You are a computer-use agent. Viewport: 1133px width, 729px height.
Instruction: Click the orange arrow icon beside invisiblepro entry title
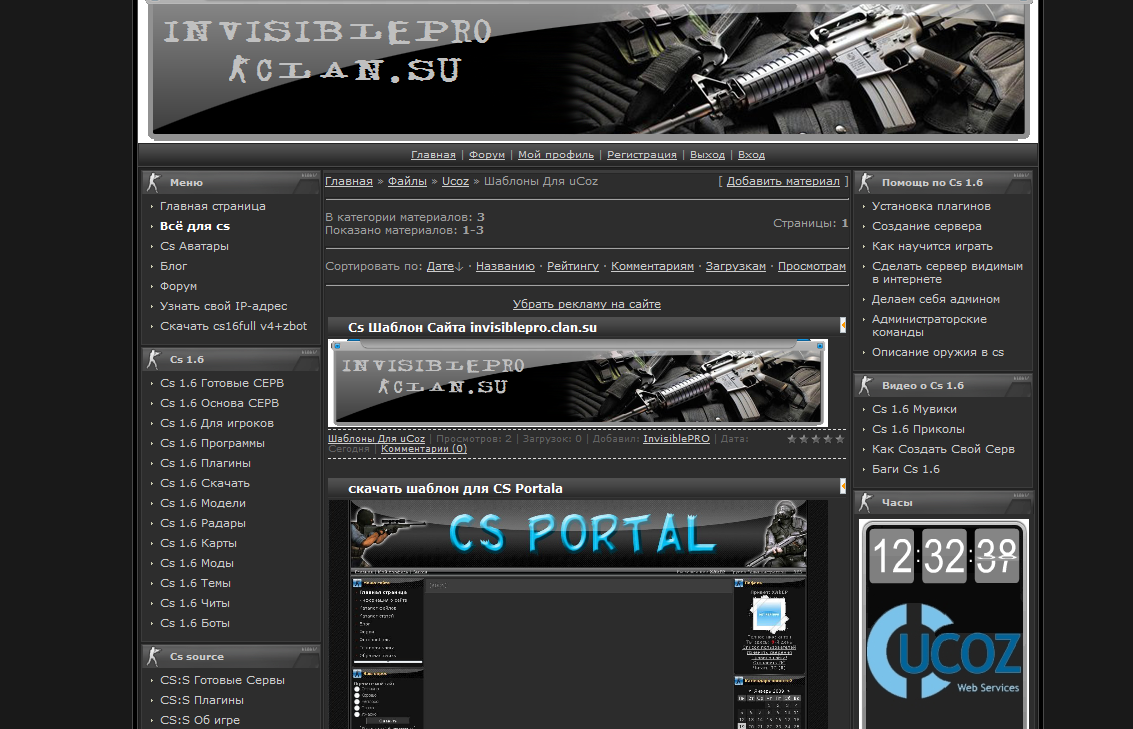click(x=843, y=326)
